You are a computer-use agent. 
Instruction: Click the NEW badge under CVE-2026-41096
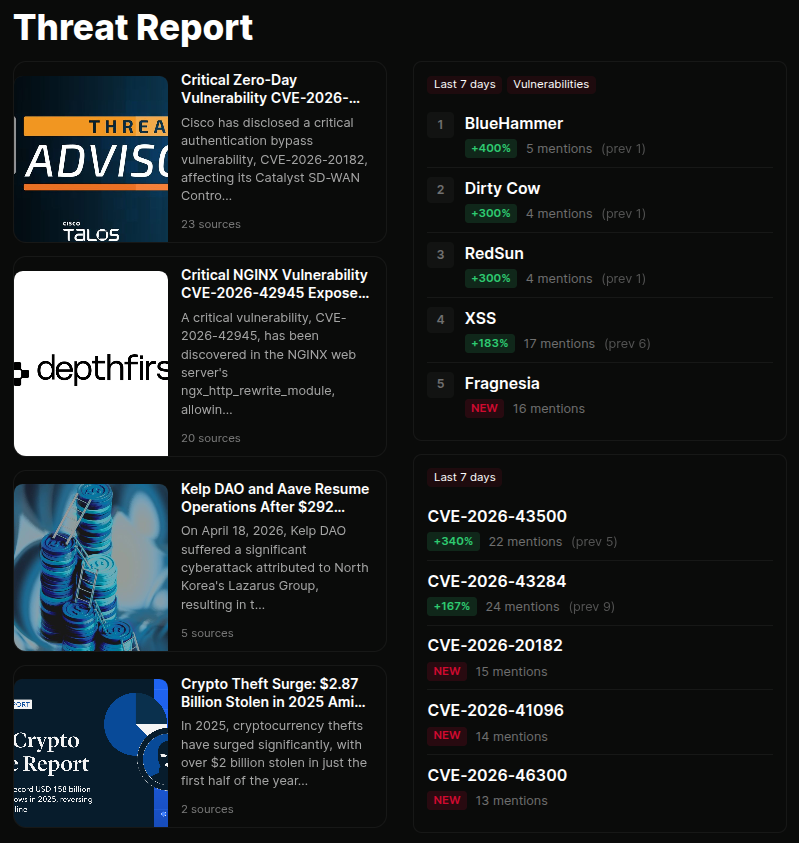pos(447,735)
